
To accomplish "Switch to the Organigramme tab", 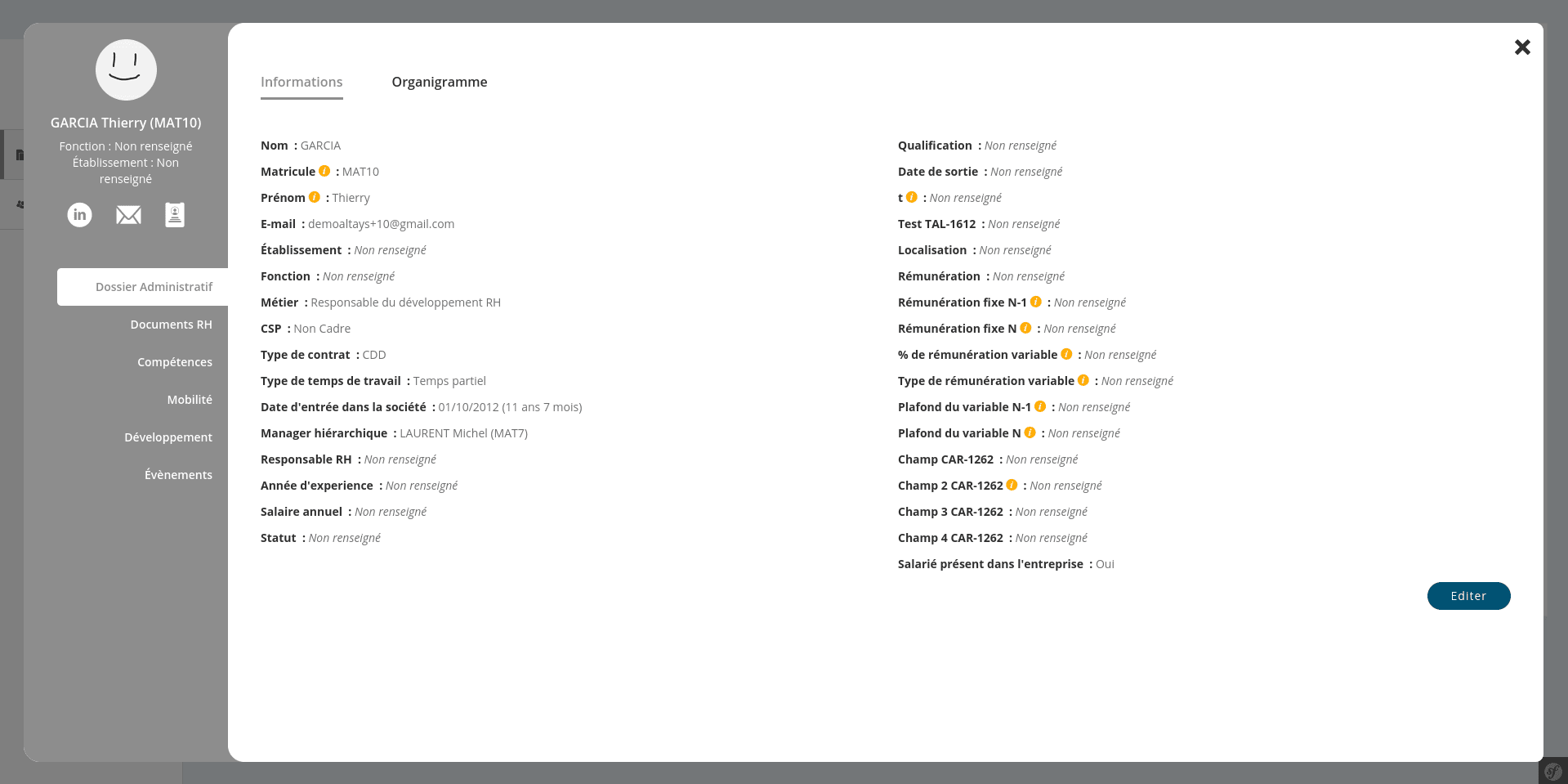I will click(x=439, y=82).
